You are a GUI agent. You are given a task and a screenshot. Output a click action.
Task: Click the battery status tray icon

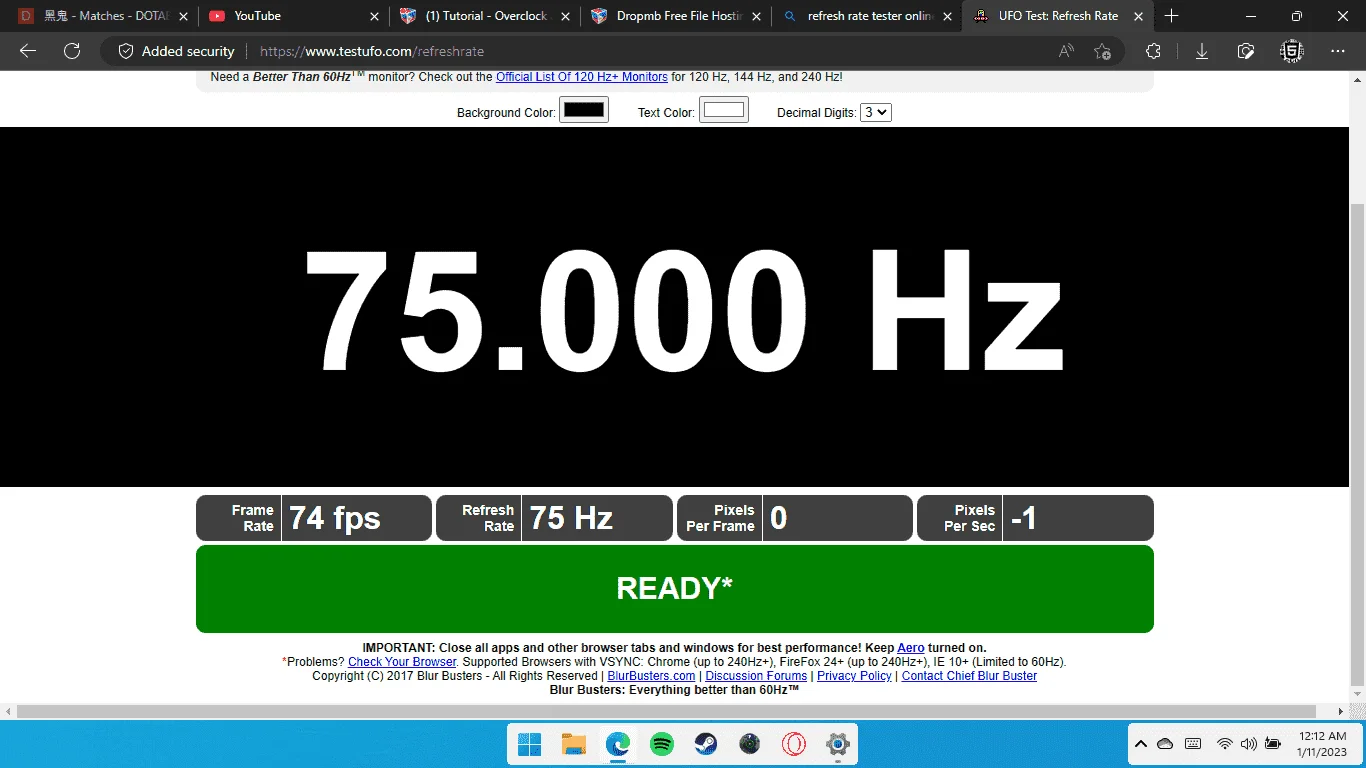tap(1273, 744)
